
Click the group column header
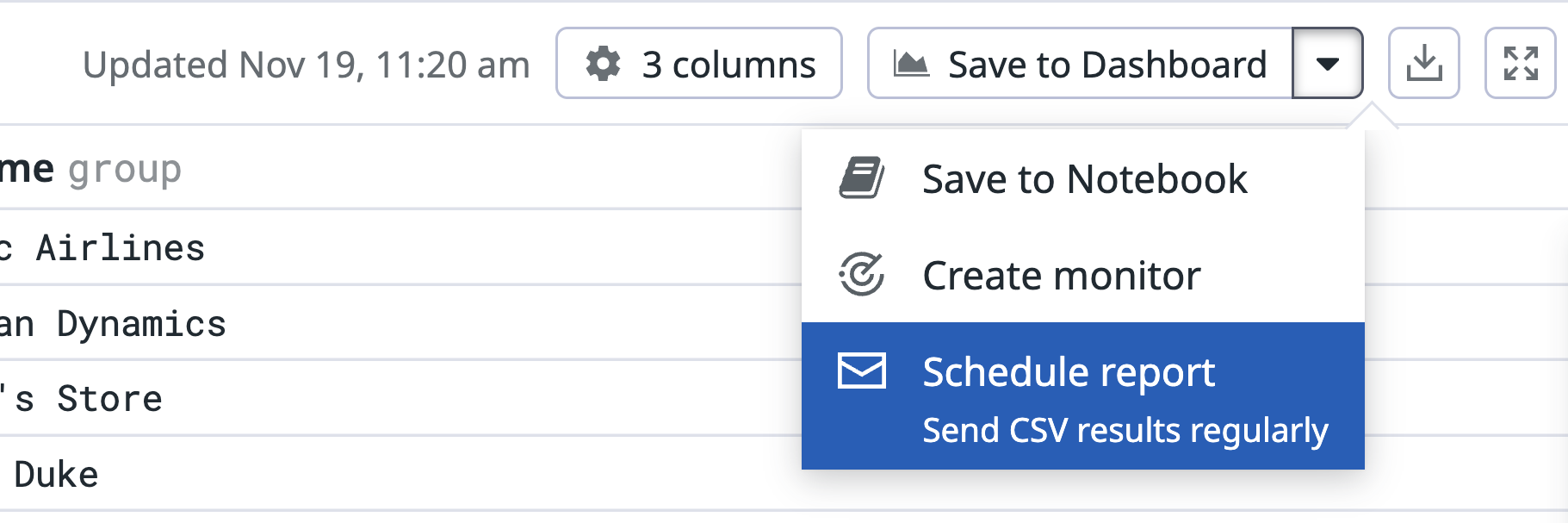point(125,170)
